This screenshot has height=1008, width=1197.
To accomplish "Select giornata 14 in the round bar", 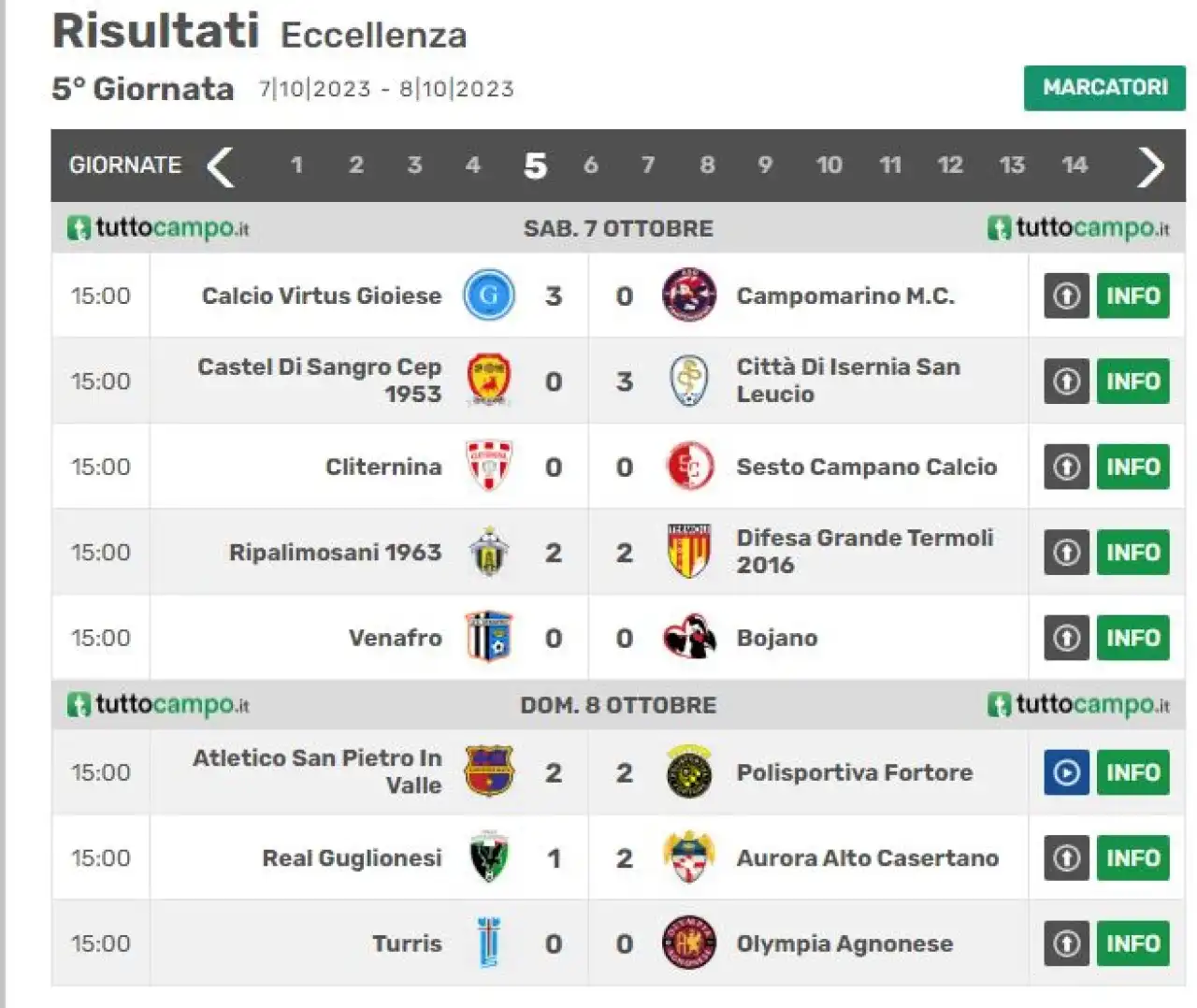I will click(x=1074, y=166).
